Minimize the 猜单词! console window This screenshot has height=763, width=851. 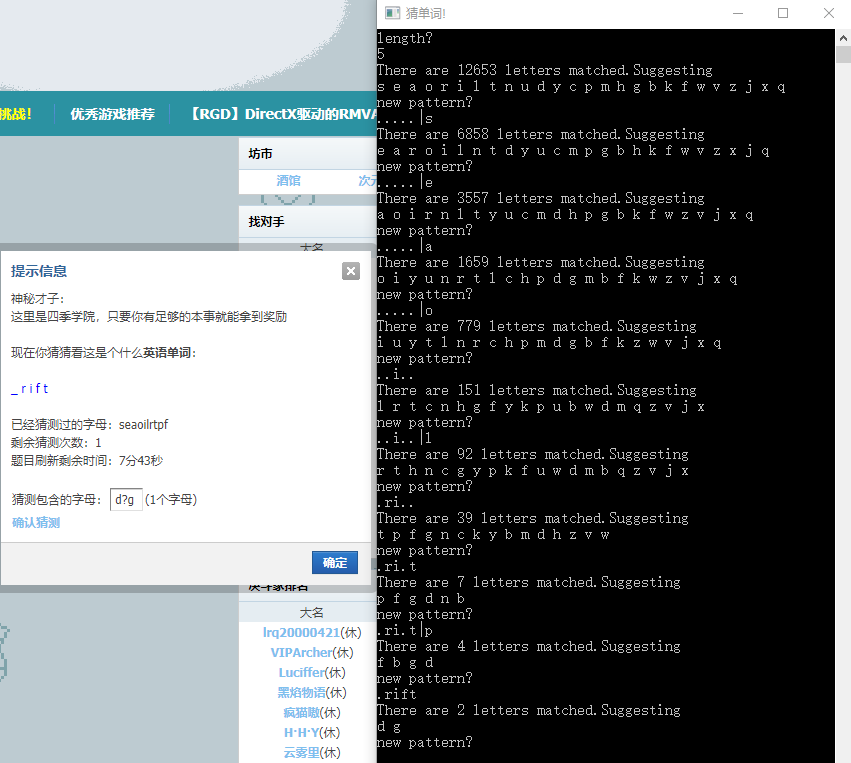coord(738,13)
